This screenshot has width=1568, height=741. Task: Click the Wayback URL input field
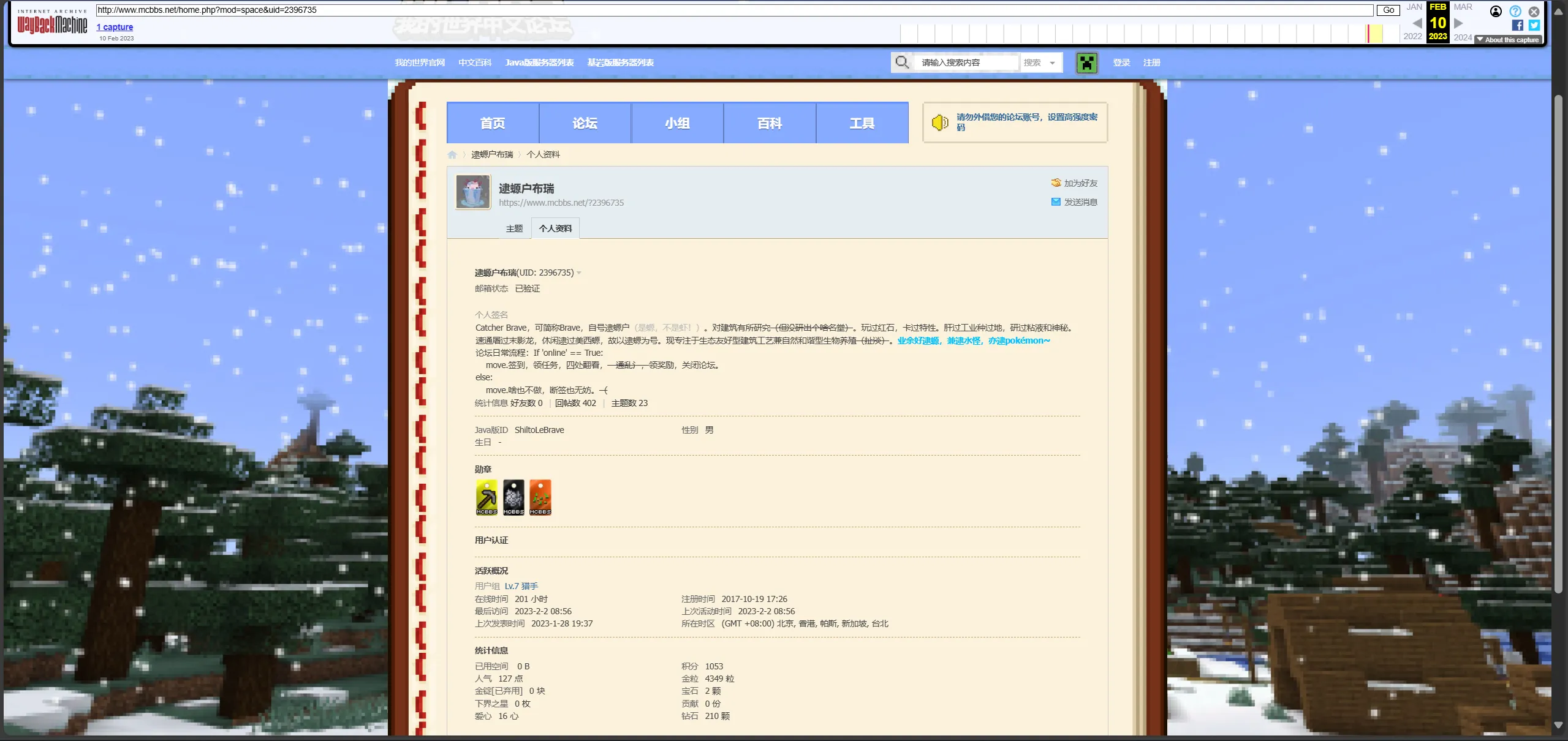(x=735, y=10)
